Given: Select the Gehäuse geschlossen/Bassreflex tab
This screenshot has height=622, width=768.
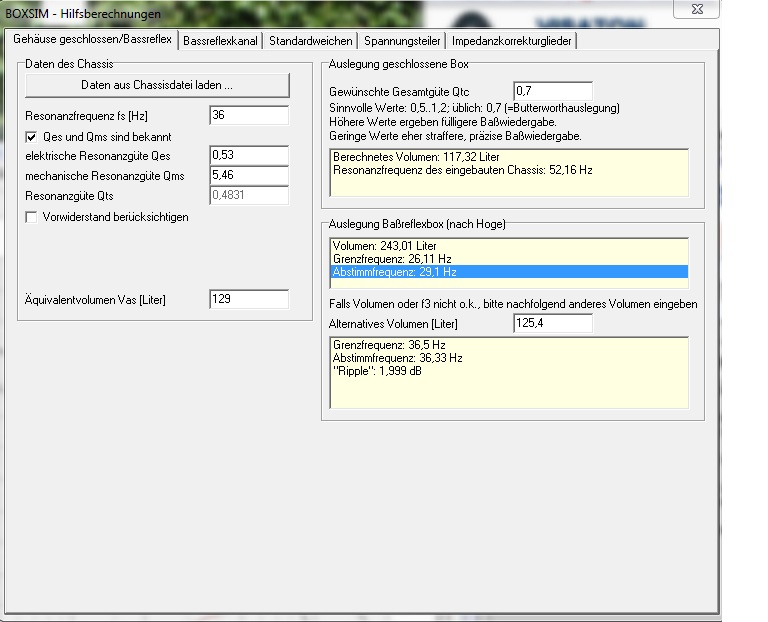Looking at the screenshot, I should (92, 39).
